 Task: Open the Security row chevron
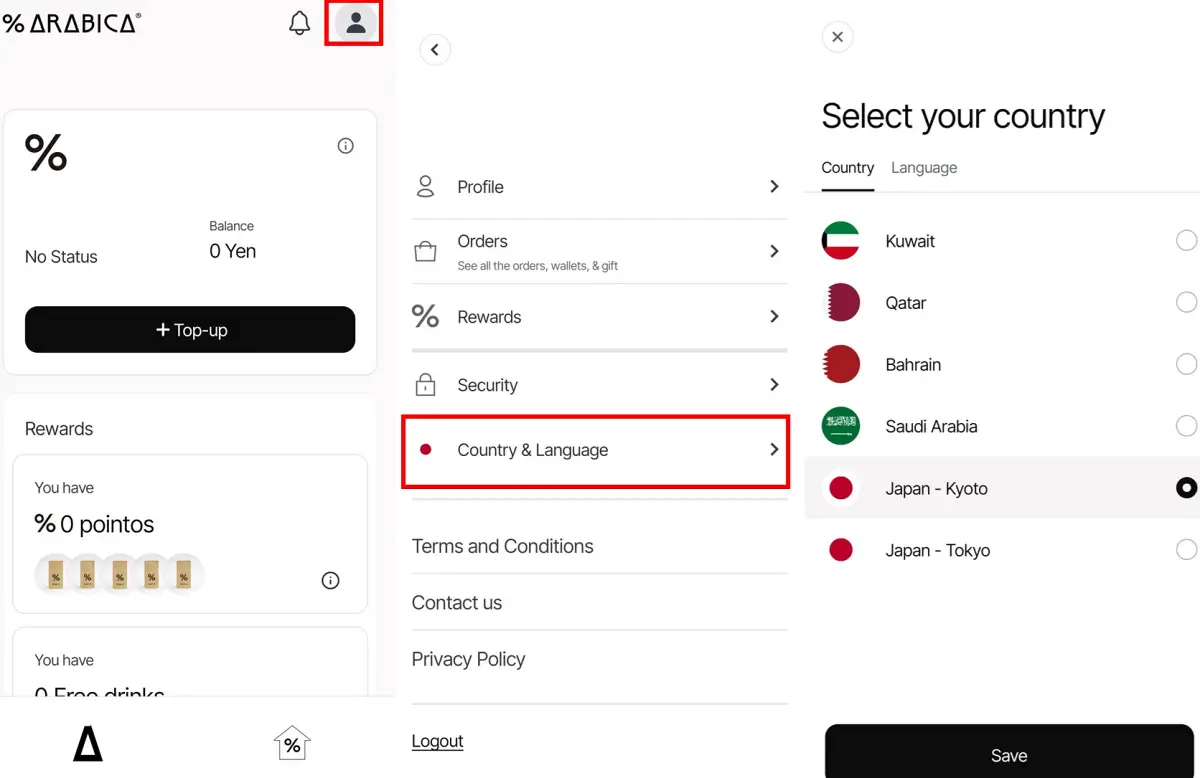(x=774, y=384)
